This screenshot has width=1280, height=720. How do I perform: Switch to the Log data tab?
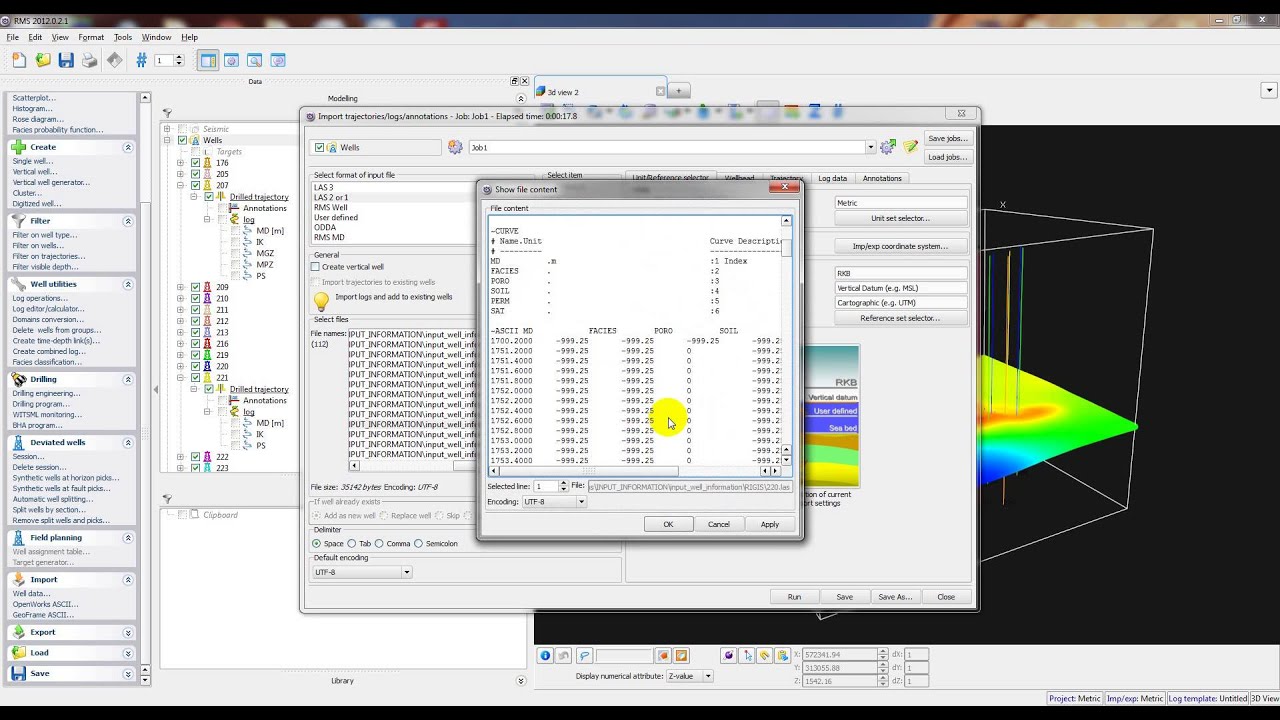click(832, 178)
